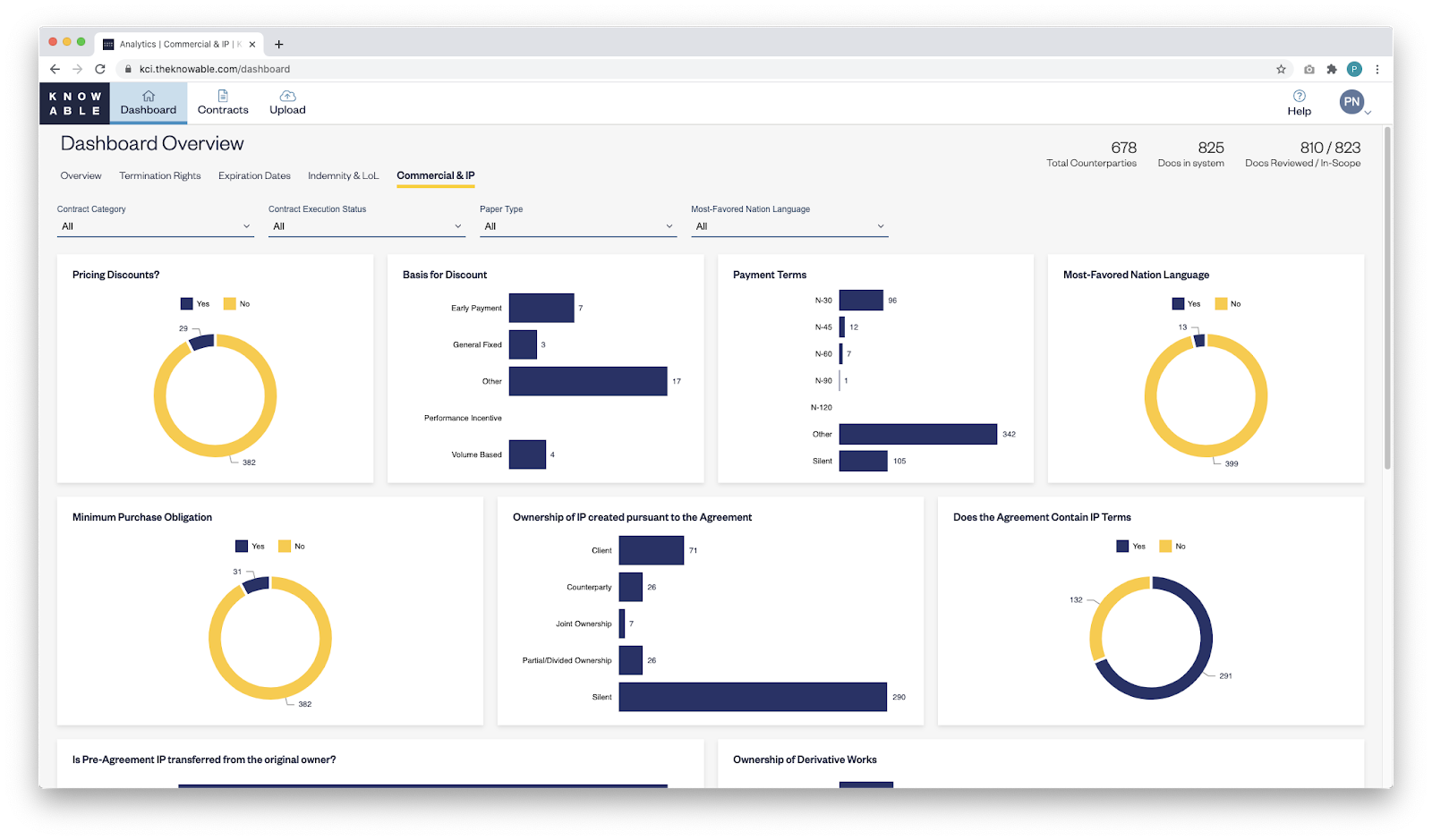1432x840 pixels.
Task: Toggle No legend in Minimum Purchase Obligation chart
Action: pos(292,547)
